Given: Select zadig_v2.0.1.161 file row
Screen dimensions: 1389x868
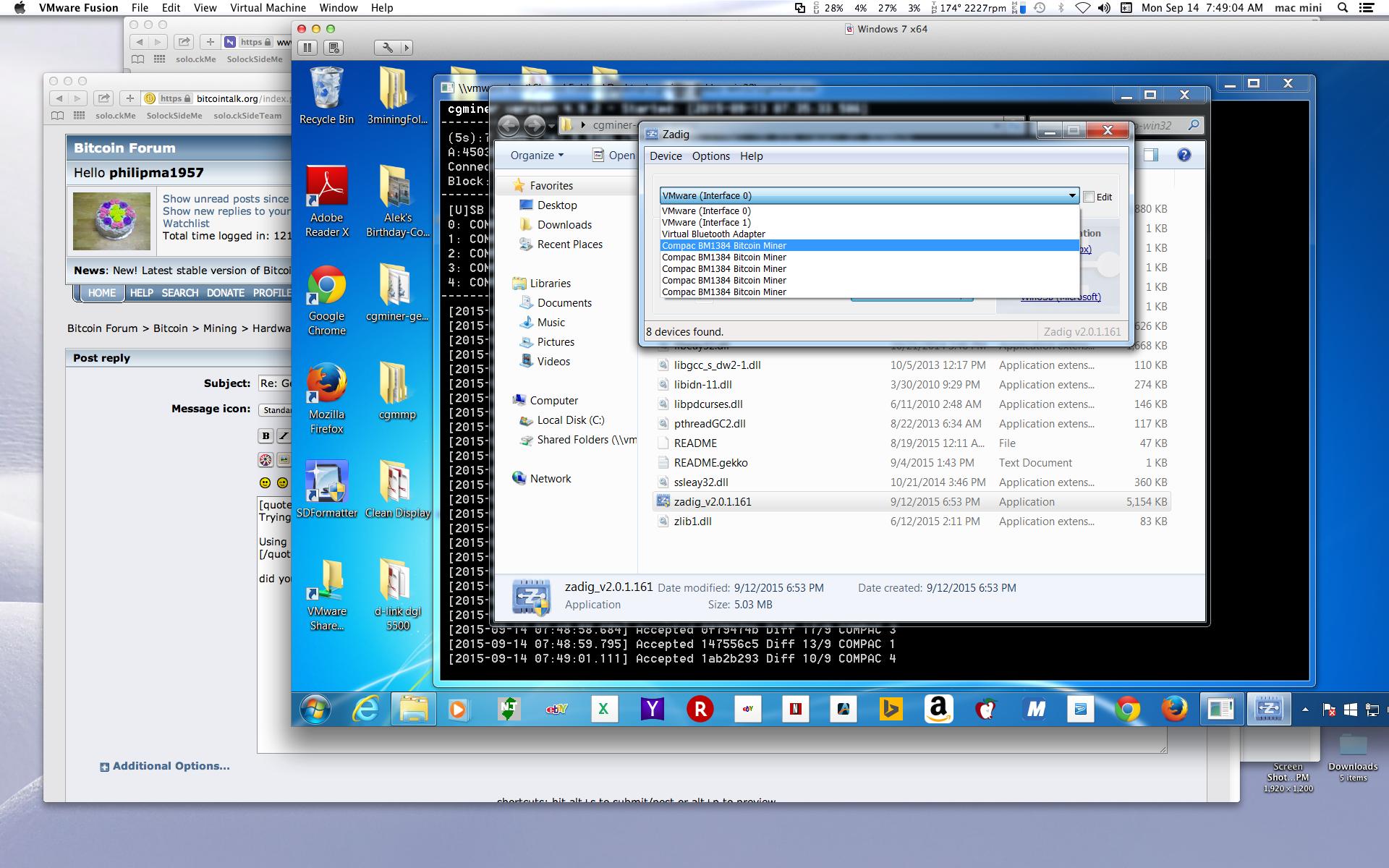Looking at the screenshot, I should [912, 502].
